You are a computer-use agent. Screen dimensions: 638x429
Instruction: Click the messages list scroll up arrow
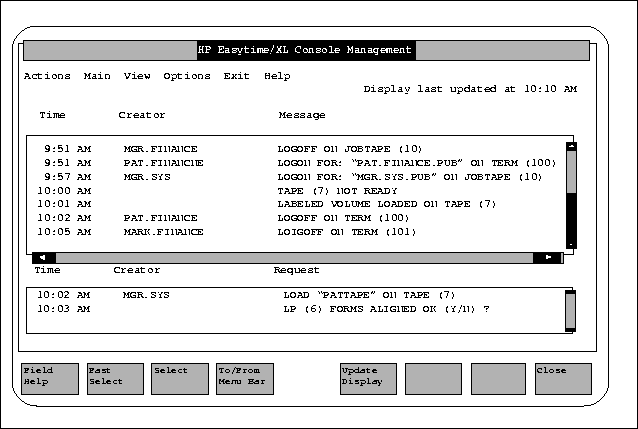pyautogui.click(x=571, y=146)
